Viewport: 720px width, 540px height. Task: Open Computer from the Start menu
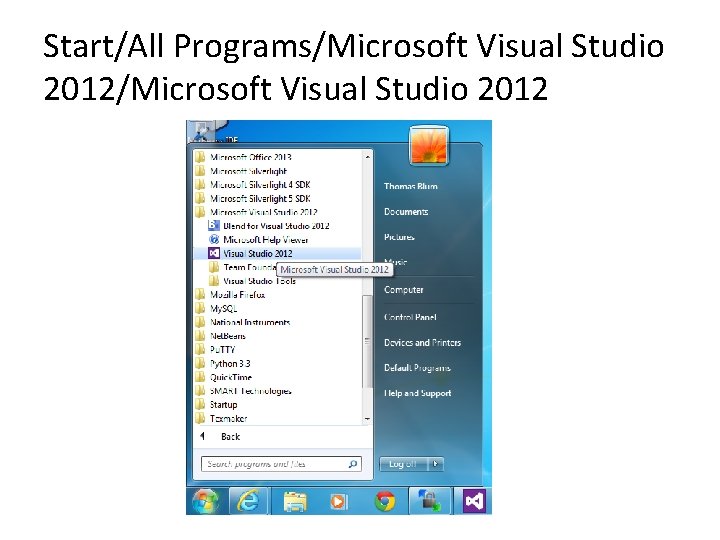tap(404, 290)
